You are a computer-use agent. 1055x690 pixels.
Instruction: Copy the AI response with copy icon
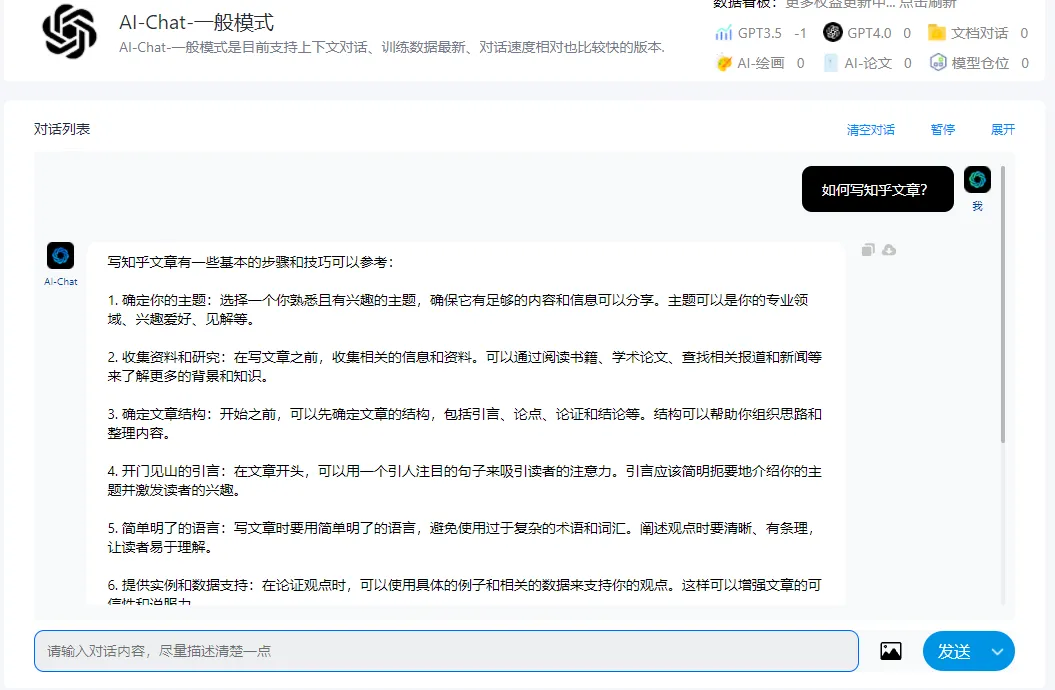pyautogui.click(x=868, y=249)
